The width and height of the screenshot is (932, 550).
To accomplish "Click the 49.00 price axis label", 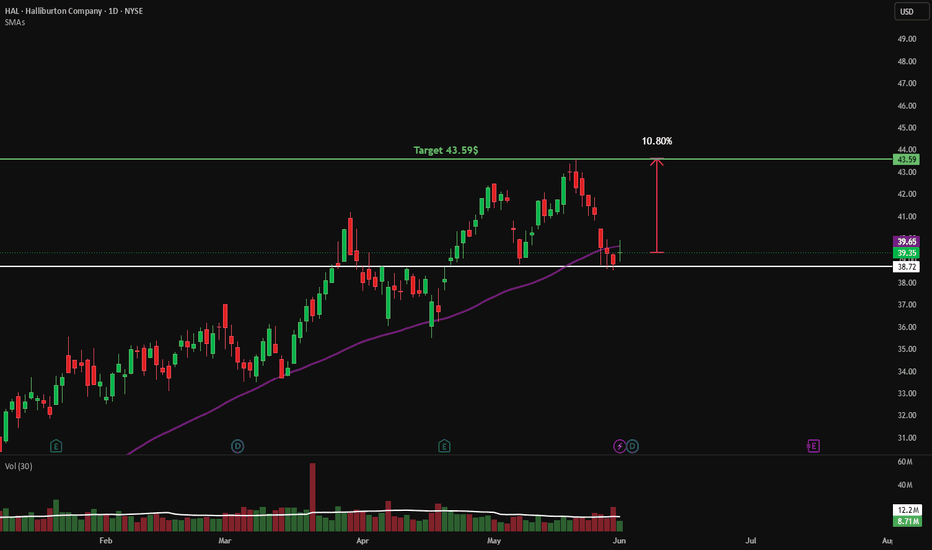I will [x=906, y=39].
